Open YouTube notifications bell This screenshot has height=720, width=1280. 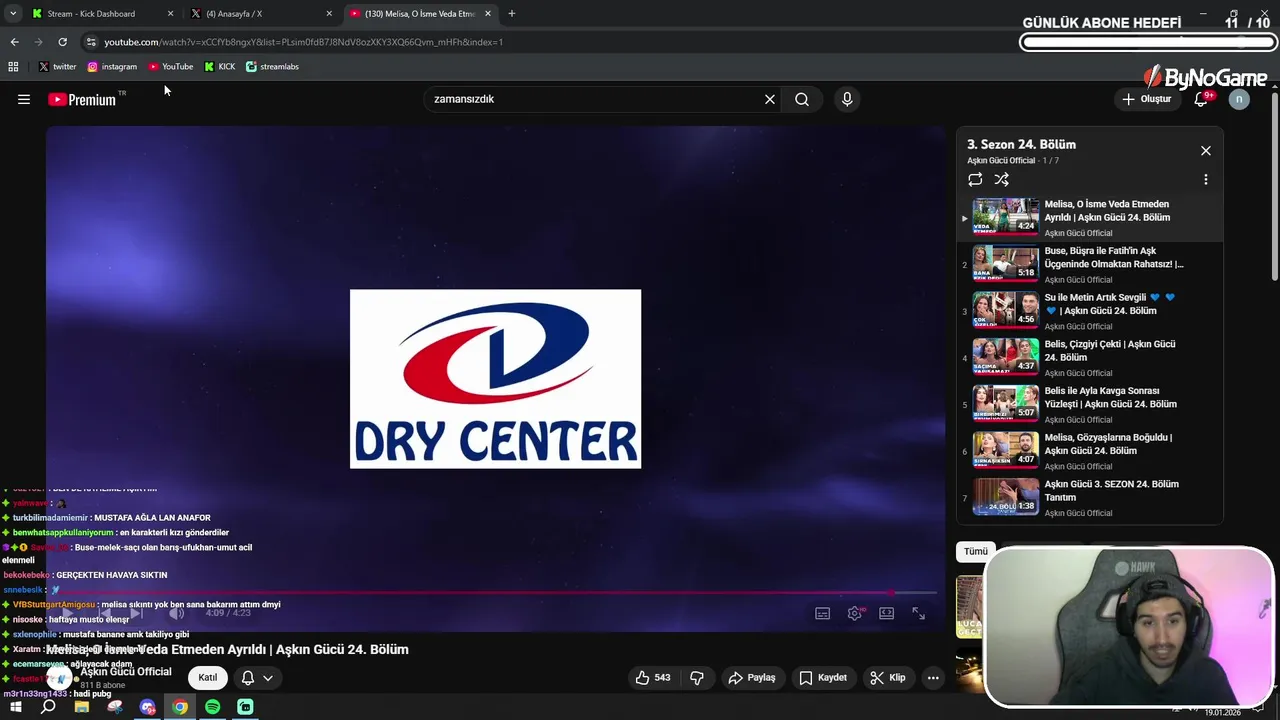point(1201,99)
